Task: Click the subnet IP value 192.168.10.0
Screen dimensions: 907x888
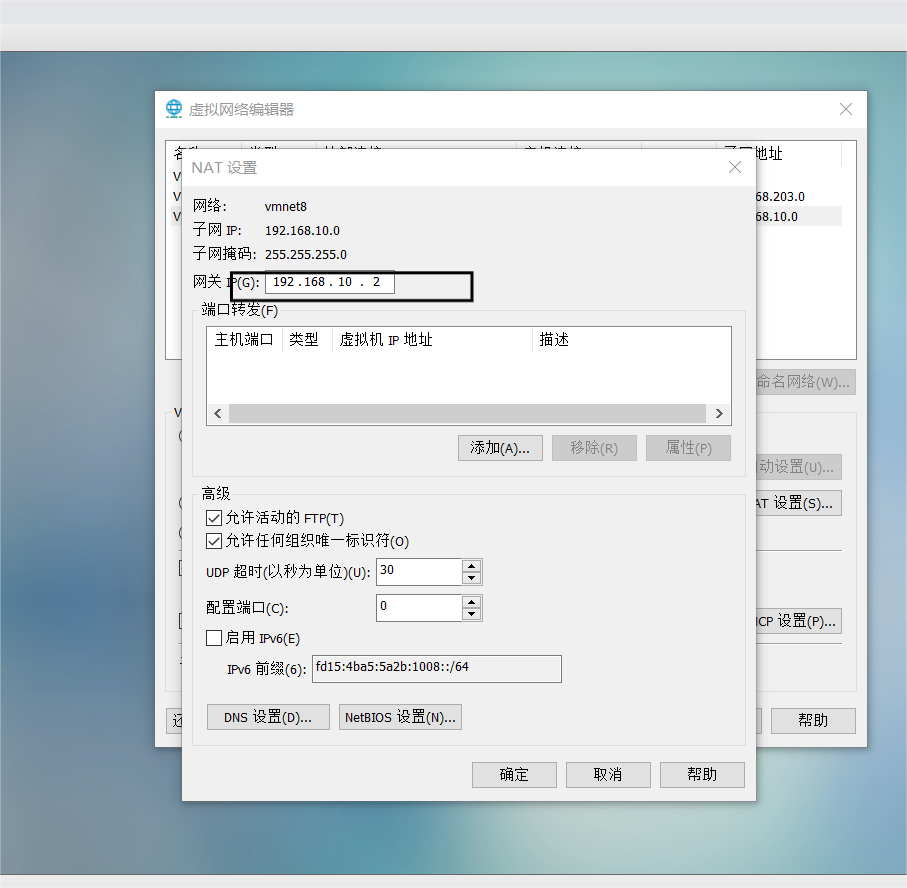Action: pos(302,231)
